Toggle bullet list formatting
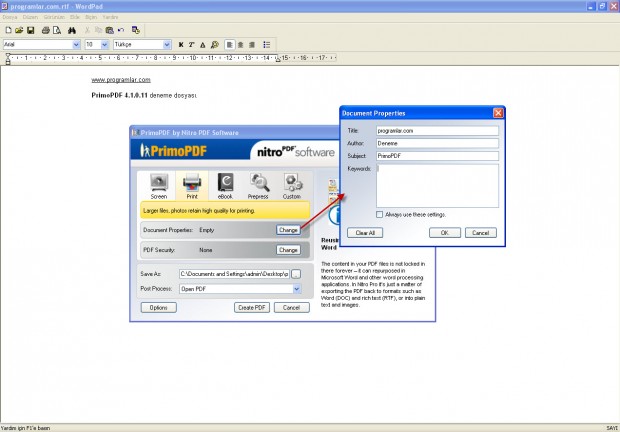Image resolution: width=620 pixels, height=432 pixels. 267,45
